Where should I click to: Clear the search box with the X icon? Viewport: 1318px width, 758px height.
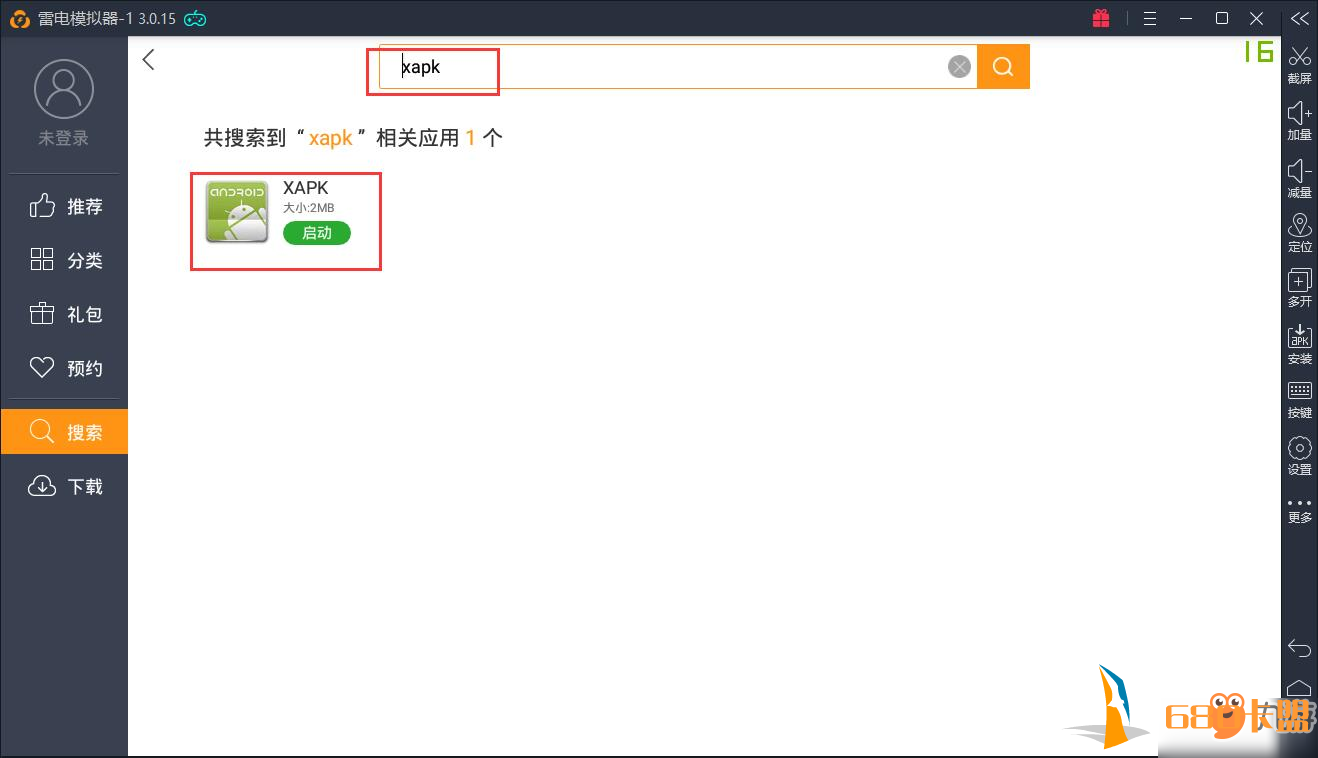point(959,67)
